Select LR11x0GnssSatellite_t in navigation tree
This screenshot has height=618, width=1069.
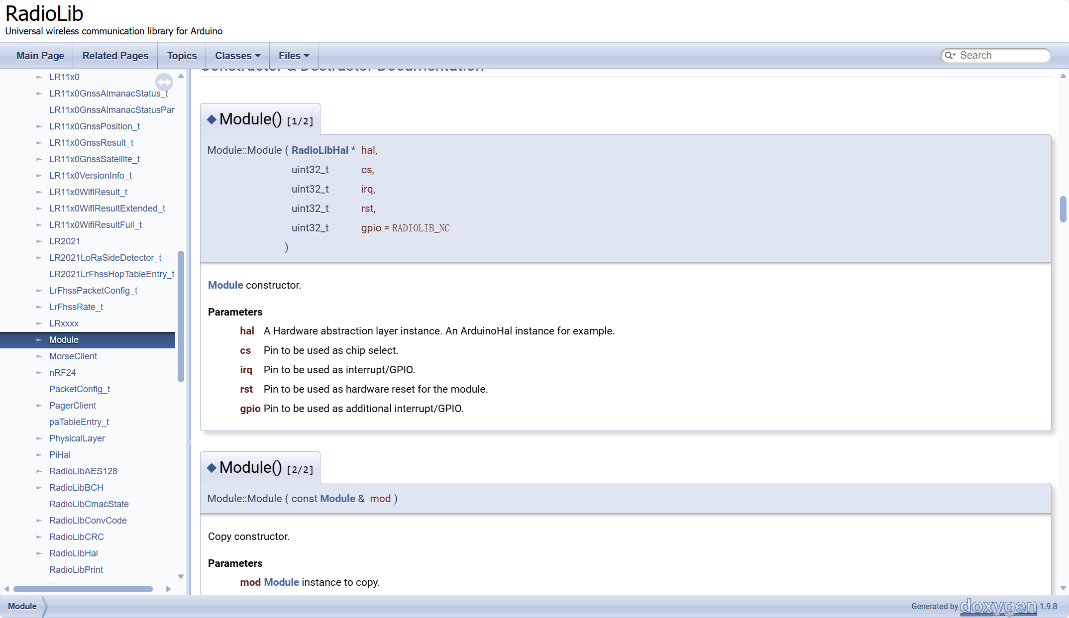tap(94, 159)
